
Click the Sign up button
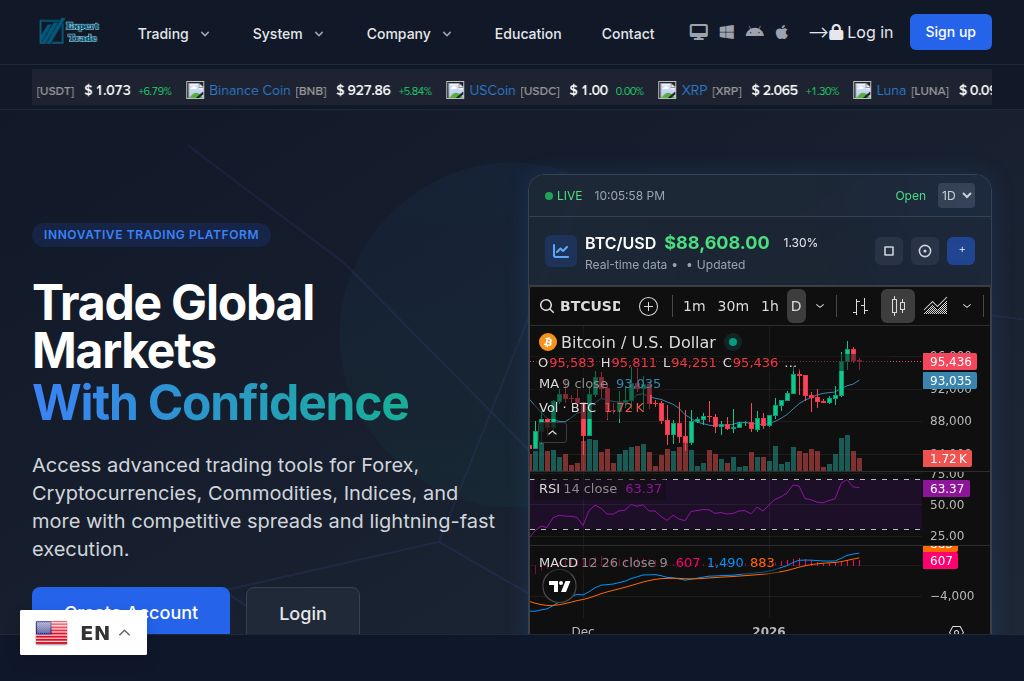coord(950,31)
